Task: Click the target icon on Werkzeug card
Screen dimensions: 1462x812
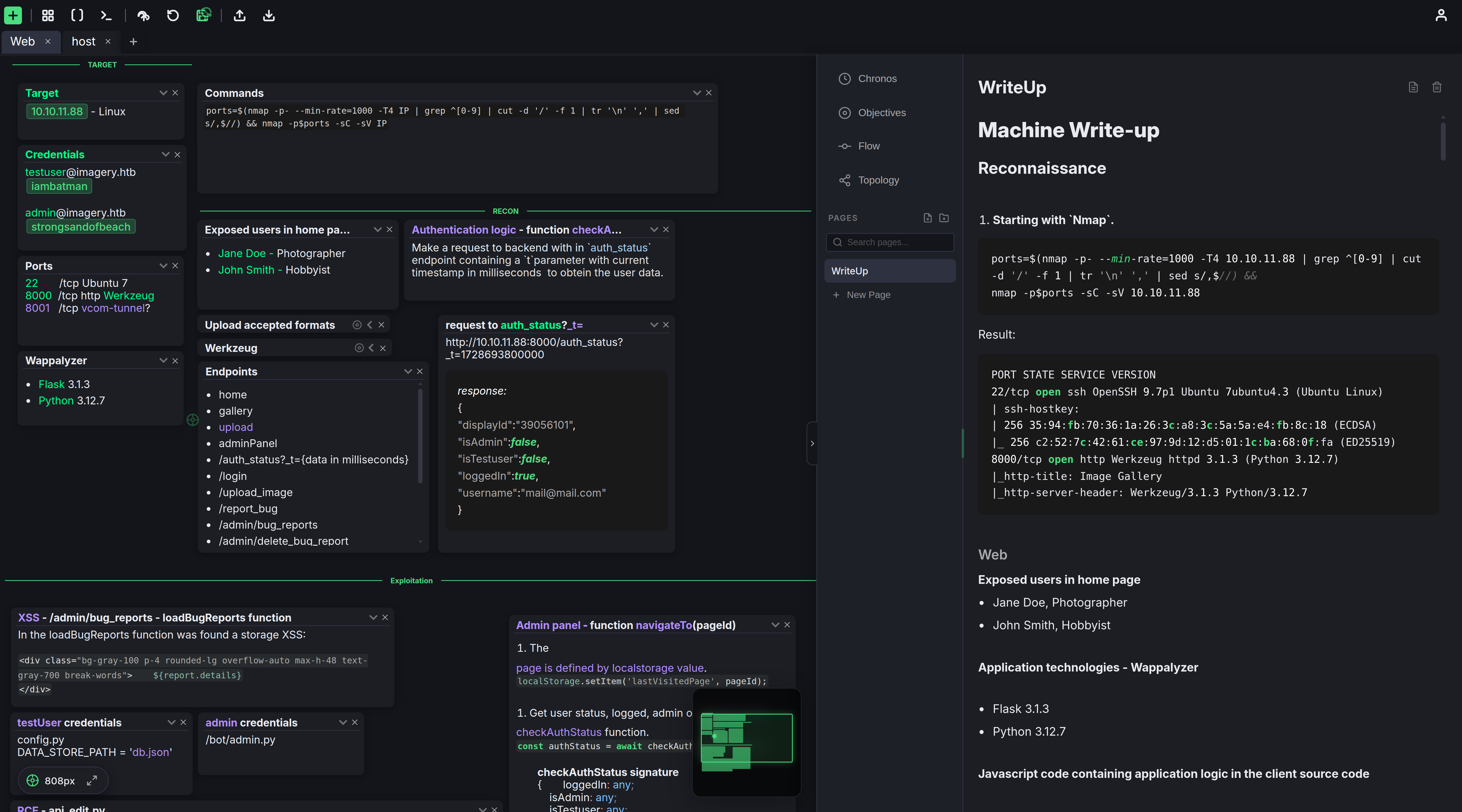Action: (x=359, y=348)
